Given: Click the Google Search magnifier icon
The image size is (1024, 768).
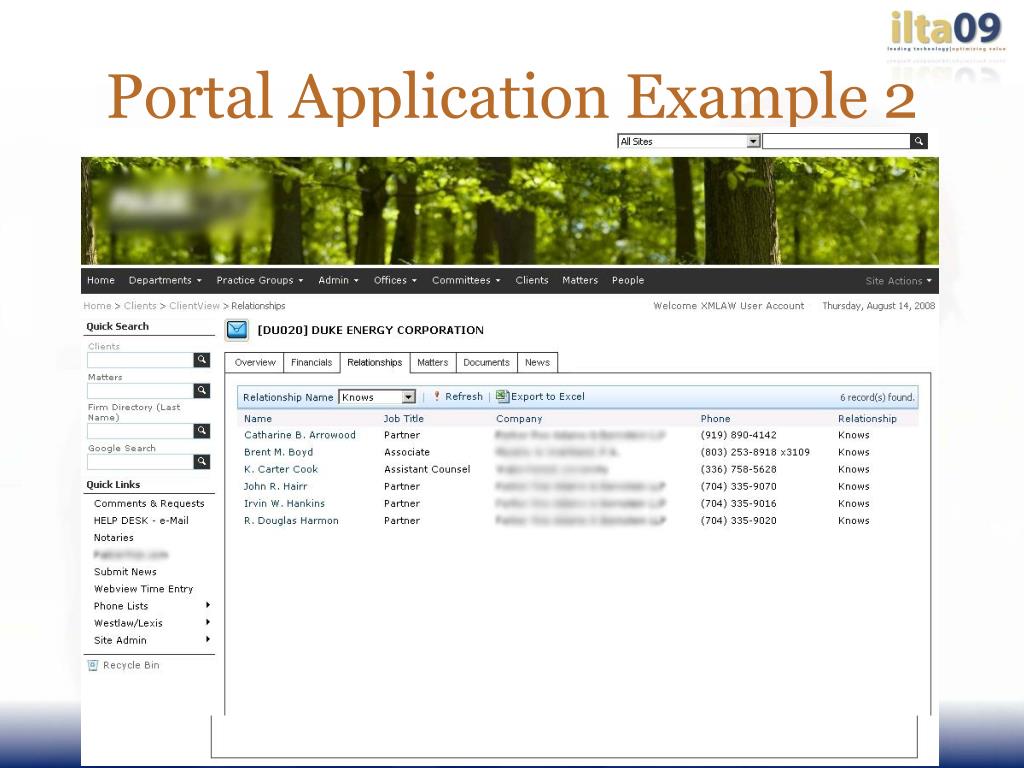Looking at the screenshot, I should click(202, 462).
